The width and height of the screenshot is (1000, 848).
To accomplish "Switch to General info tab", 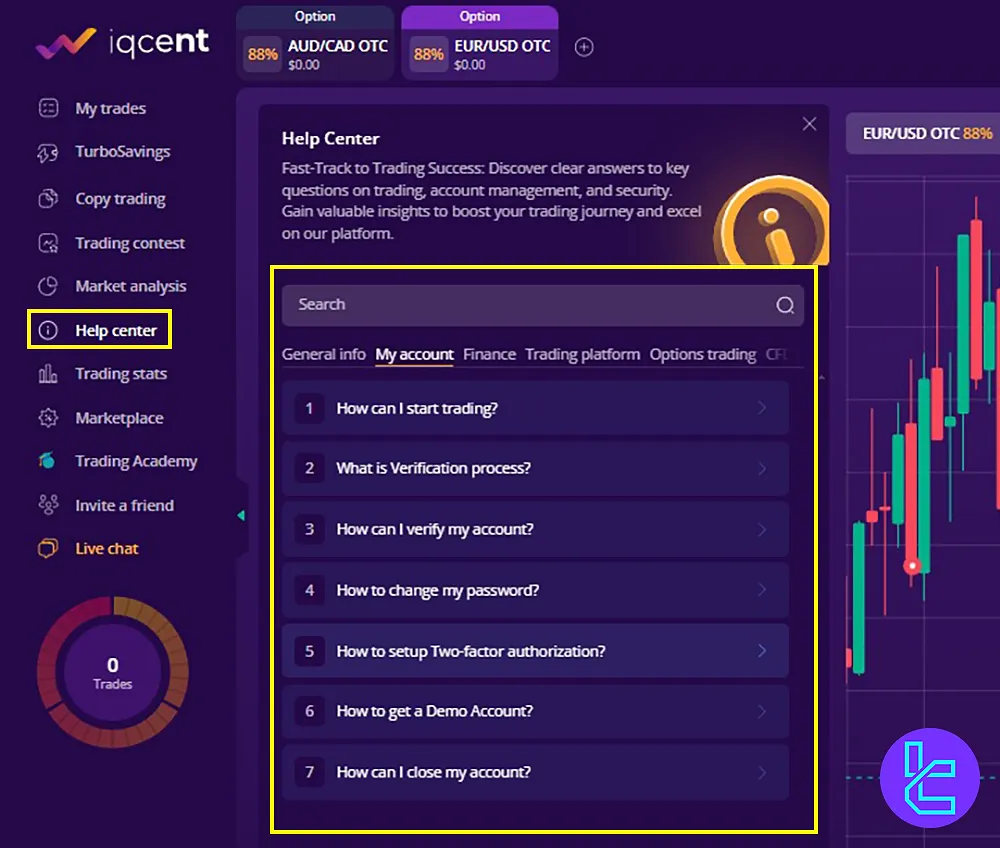I will (x=323, y=355).
